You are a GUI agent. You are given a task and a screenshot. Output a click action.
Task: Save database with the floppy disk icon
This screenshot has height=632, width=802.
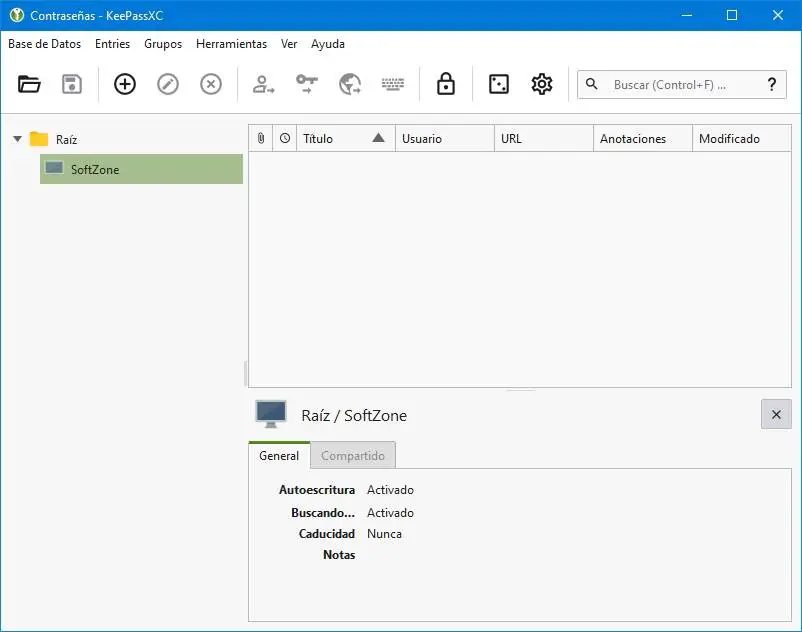(x=72, y=84)
